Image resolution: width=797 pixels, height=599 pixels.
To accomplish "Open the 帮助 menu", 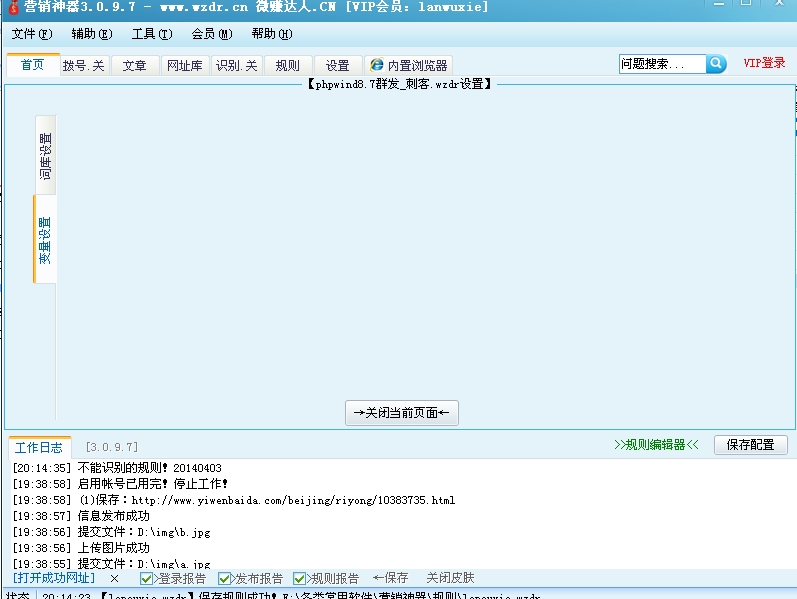I will (x=271, y=34).
